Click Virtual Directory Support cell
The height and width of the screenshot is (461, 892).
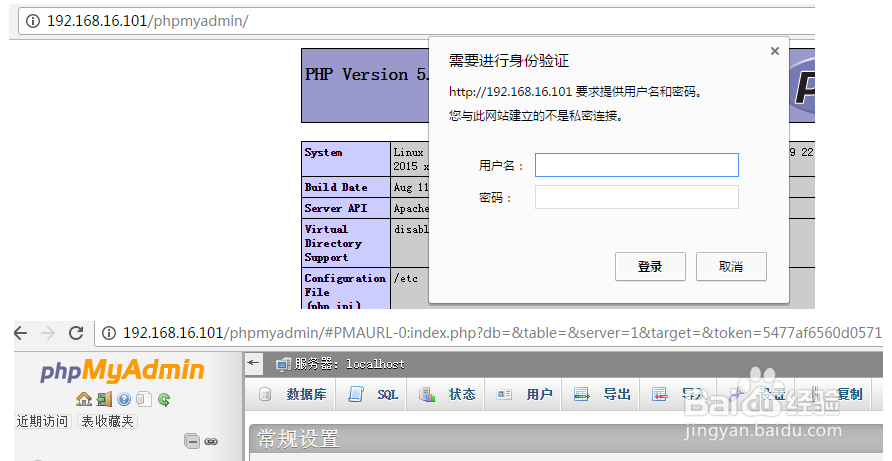(346, 243)
